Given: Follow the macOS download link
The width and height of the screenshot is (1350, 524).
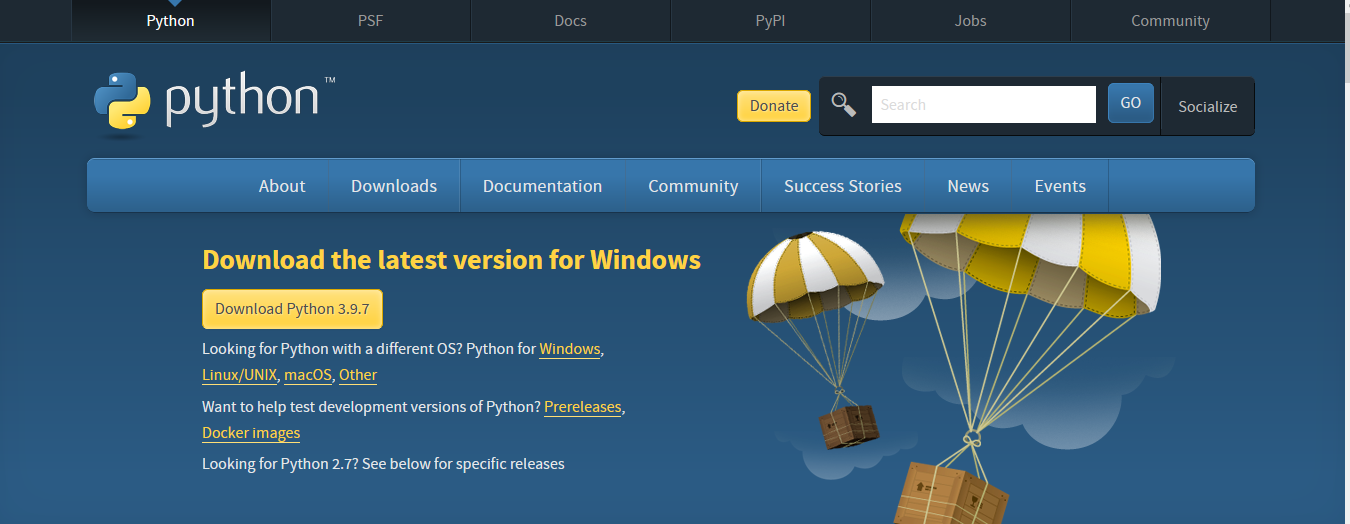Looking at the screenshot, I should point(308,375).
